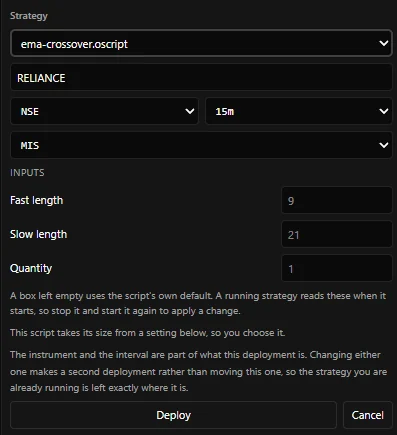This screenshot has width=397, height=435.
Task: Click the Fast length input box
Action: pos(337,200)
